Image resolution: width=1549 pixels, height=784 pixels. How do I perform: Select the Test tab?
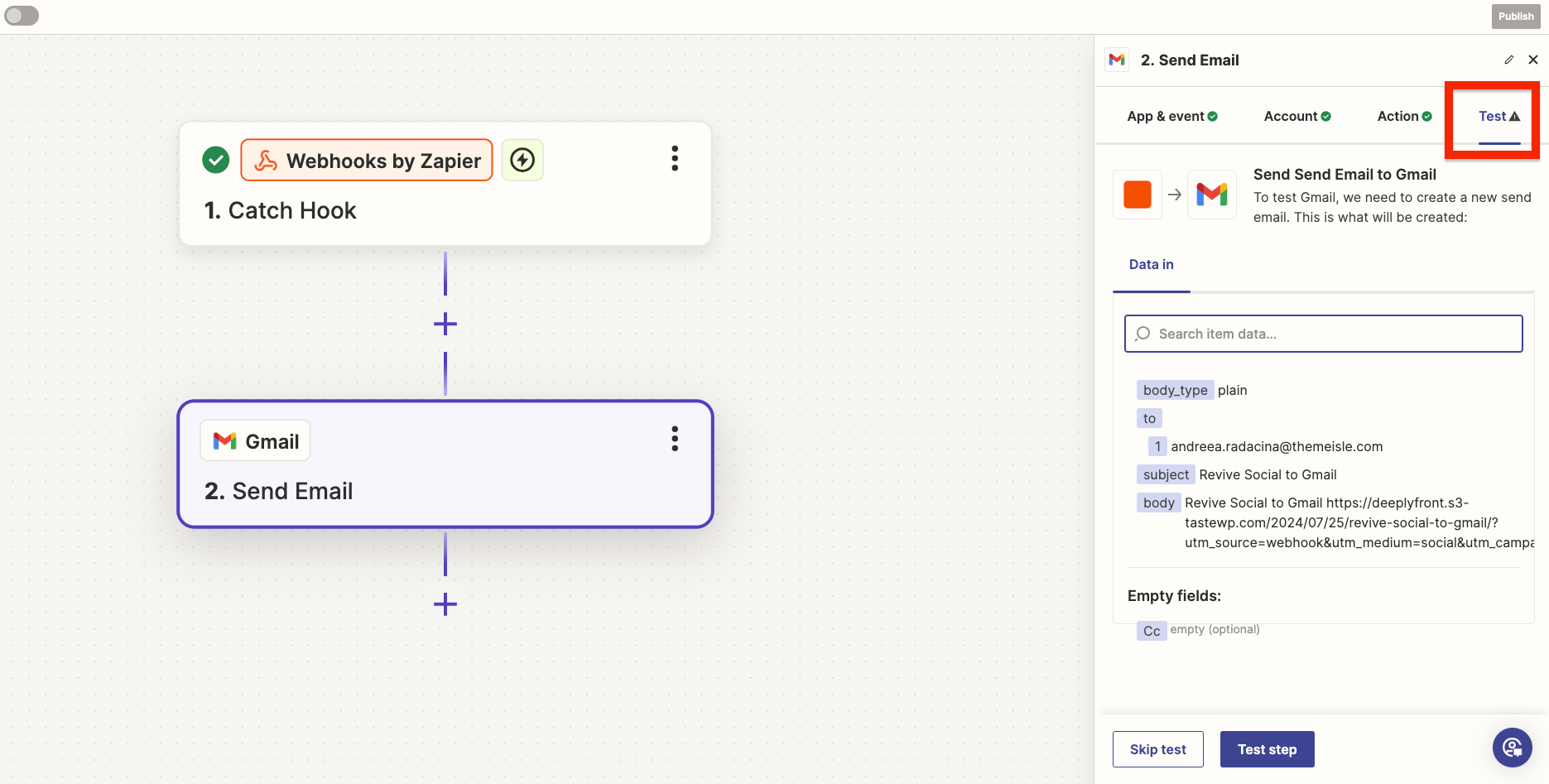pyautogui.click(x=1498, y=117)
